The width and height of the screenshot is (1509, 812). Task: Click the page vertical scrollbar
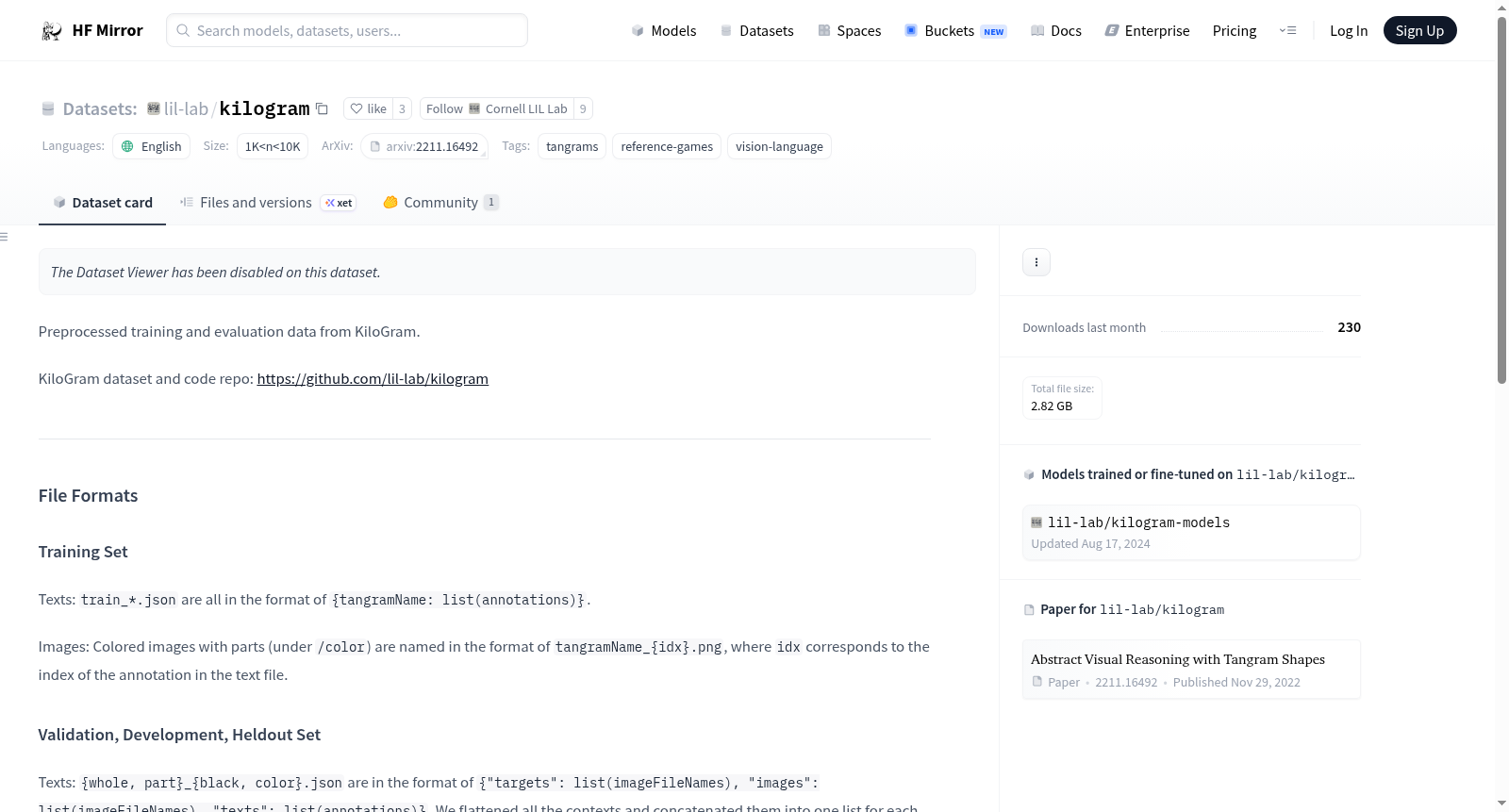tap(1501, 199)
